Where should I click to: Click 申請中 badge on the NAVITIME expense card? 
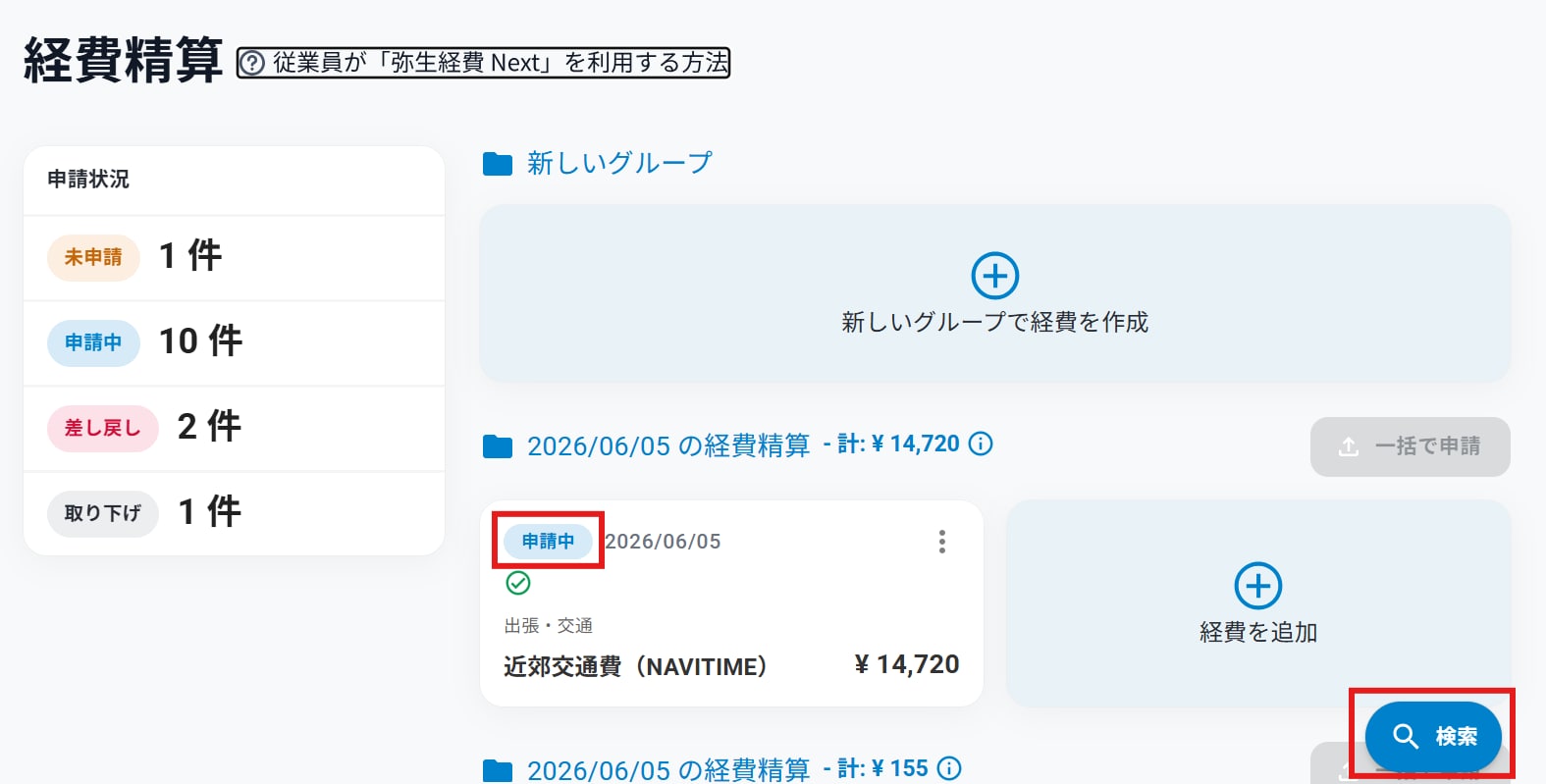point(548,541)
